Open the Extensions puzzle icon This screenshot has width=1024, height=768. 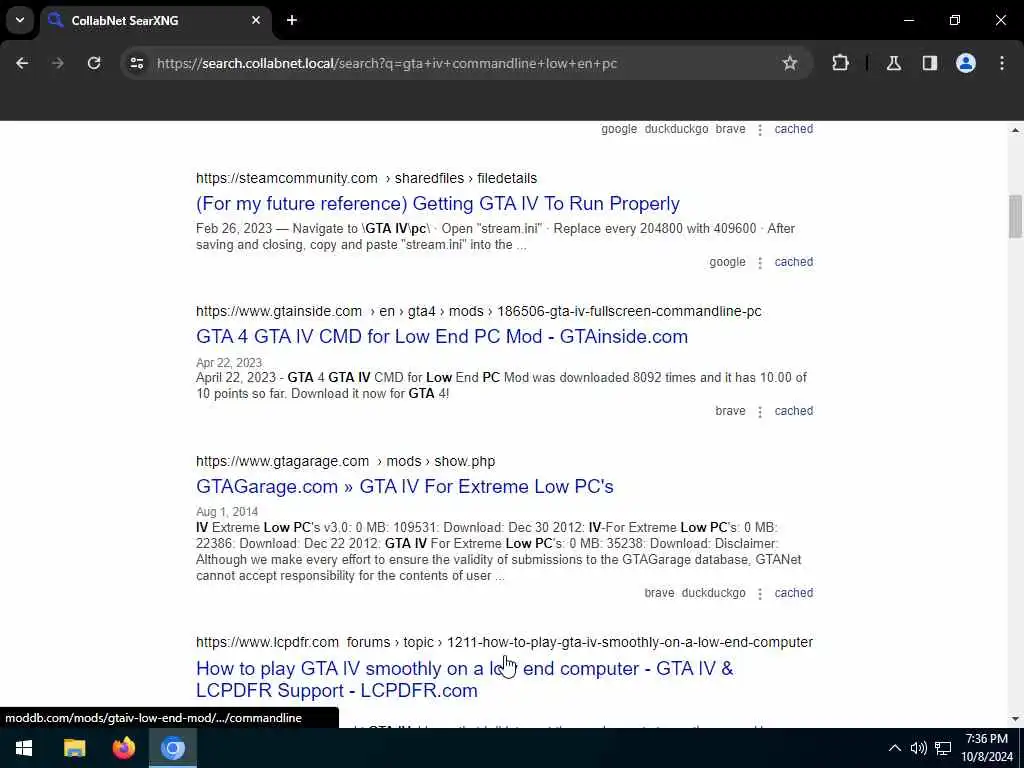[840, 63]
